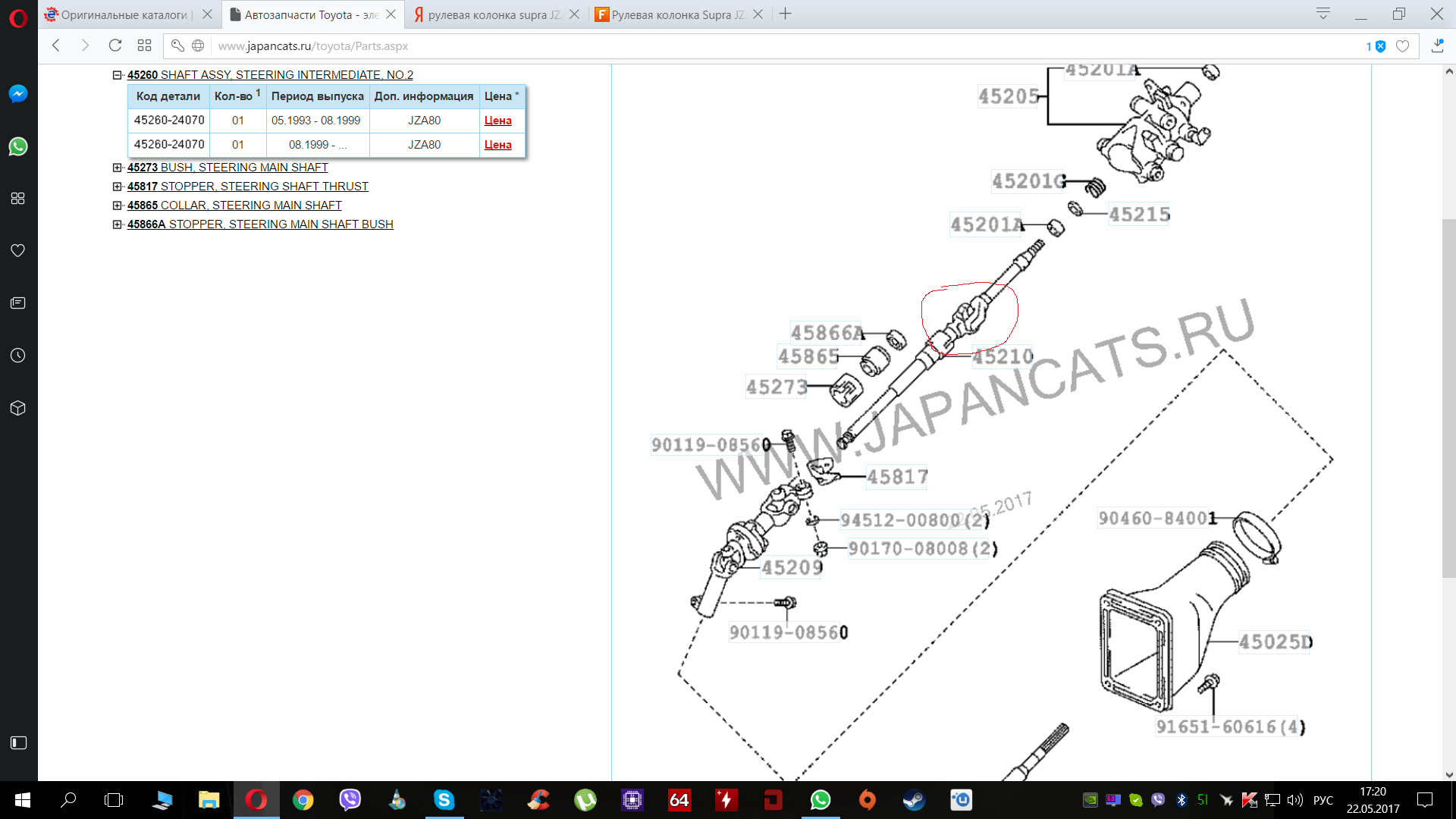The height and width of the screenshot is (819, 1456).
Task: Add page to bookmarks heart icon
Action: (x=1403, y=46)
